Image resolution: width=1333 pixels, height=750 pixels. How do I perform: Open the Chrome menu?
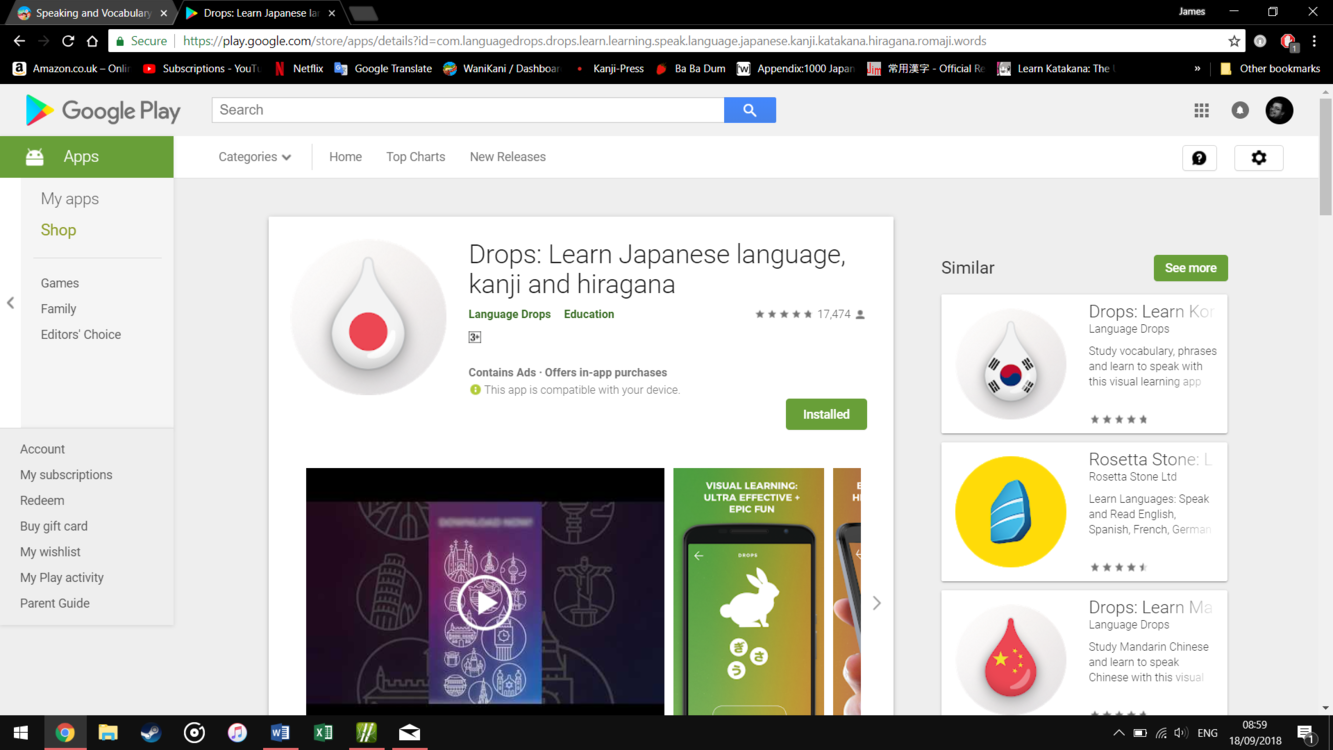(x=1314, y=41)
